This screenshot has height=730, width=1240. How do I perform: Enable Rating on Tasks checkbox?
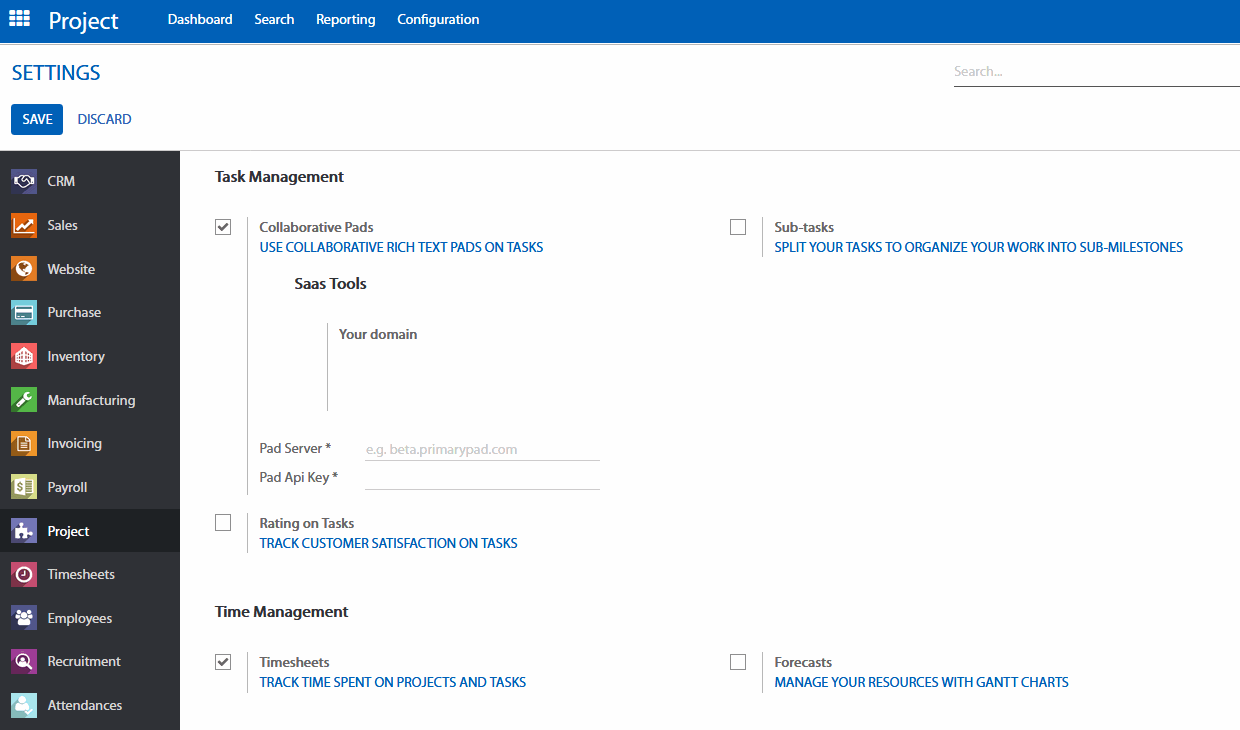point(223,523)
